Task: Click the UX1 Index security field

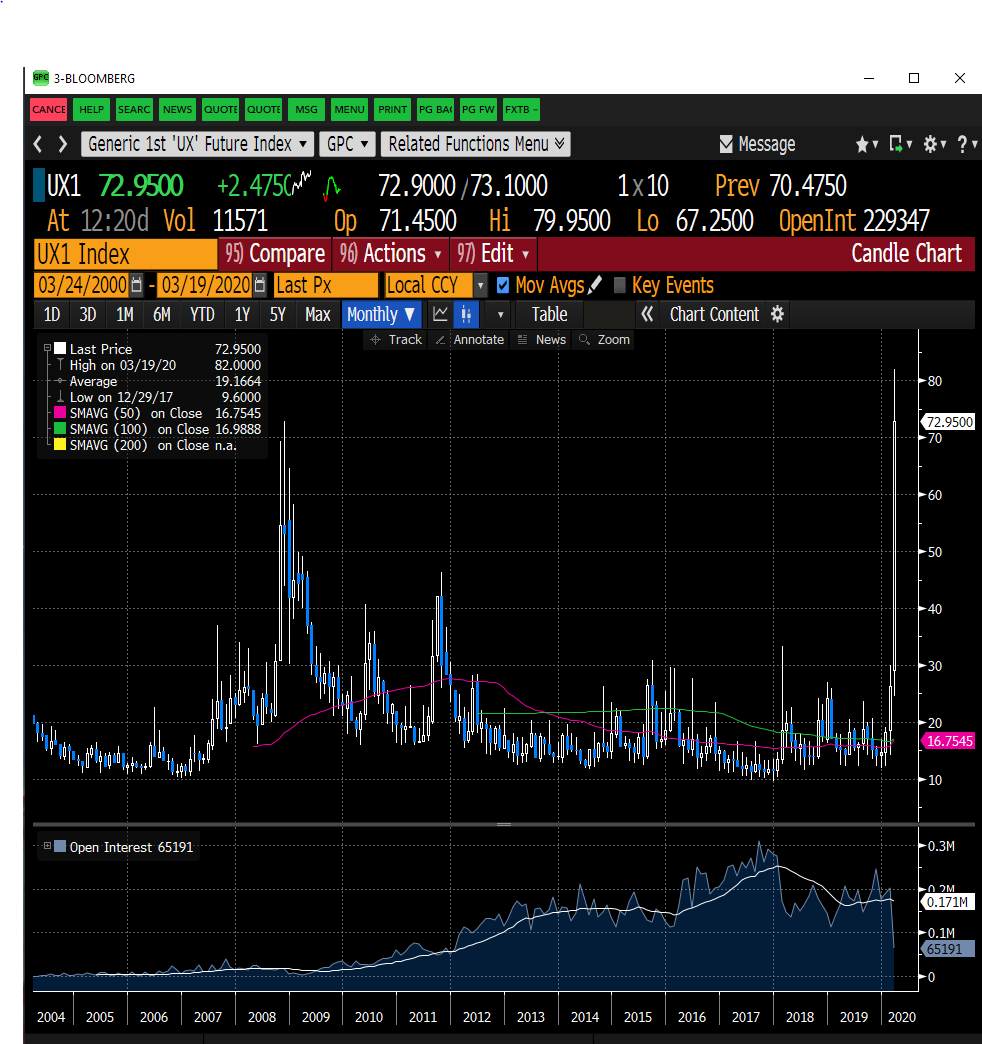Action: [x=125, y=254]
